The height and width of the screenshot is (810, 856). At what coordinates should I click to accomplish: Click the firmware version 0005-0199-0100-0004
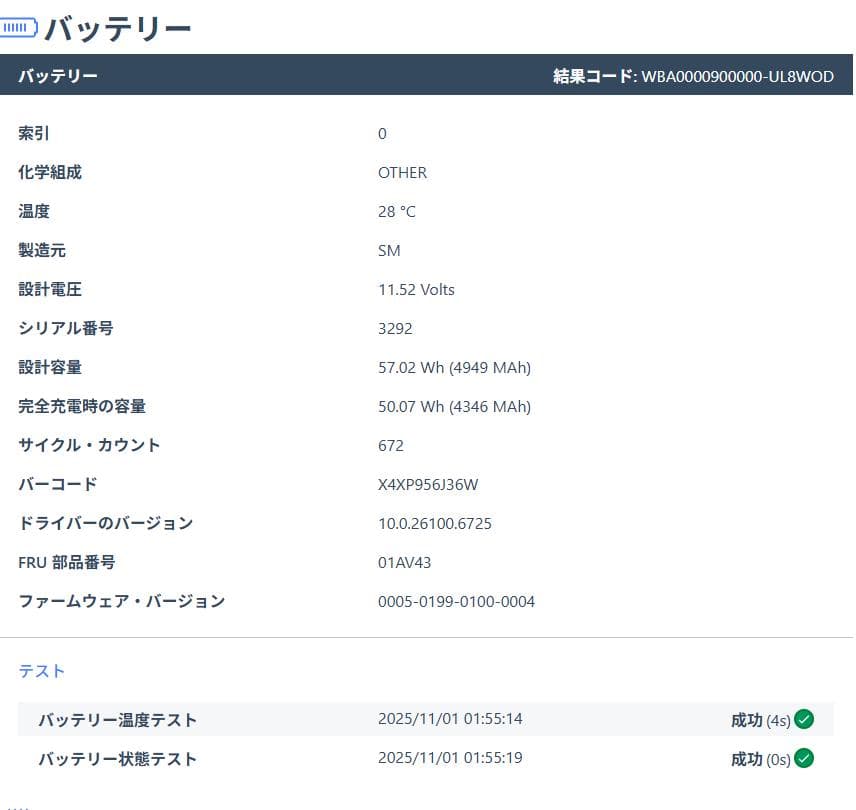click(x=457, y=601)
